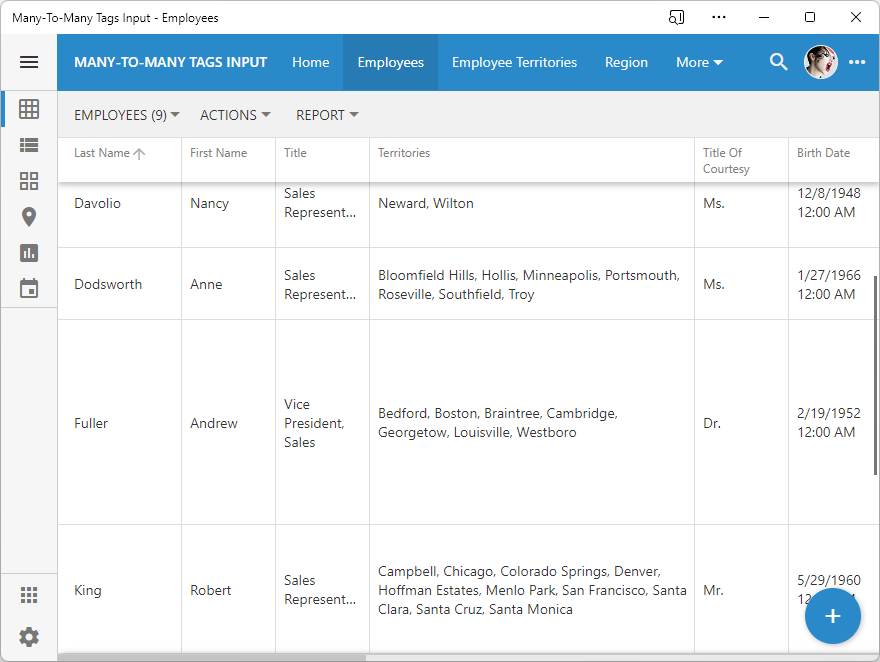The width and height of the screenshot is (880, 662).
Task: Switch to the Employee Territories tab
Action: [514, 61]
